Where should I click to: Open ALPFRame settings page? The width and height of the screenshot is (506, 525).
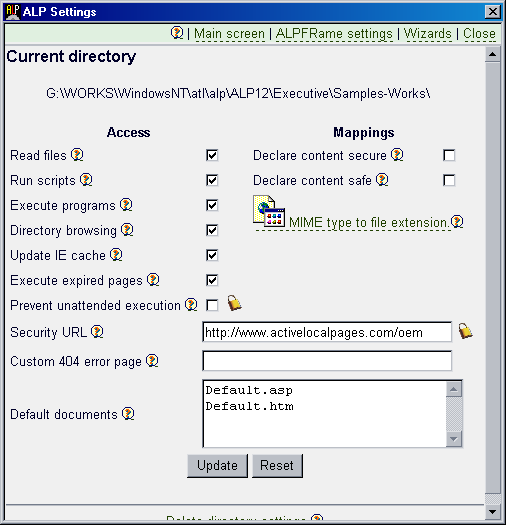click(x=334, y=33)
